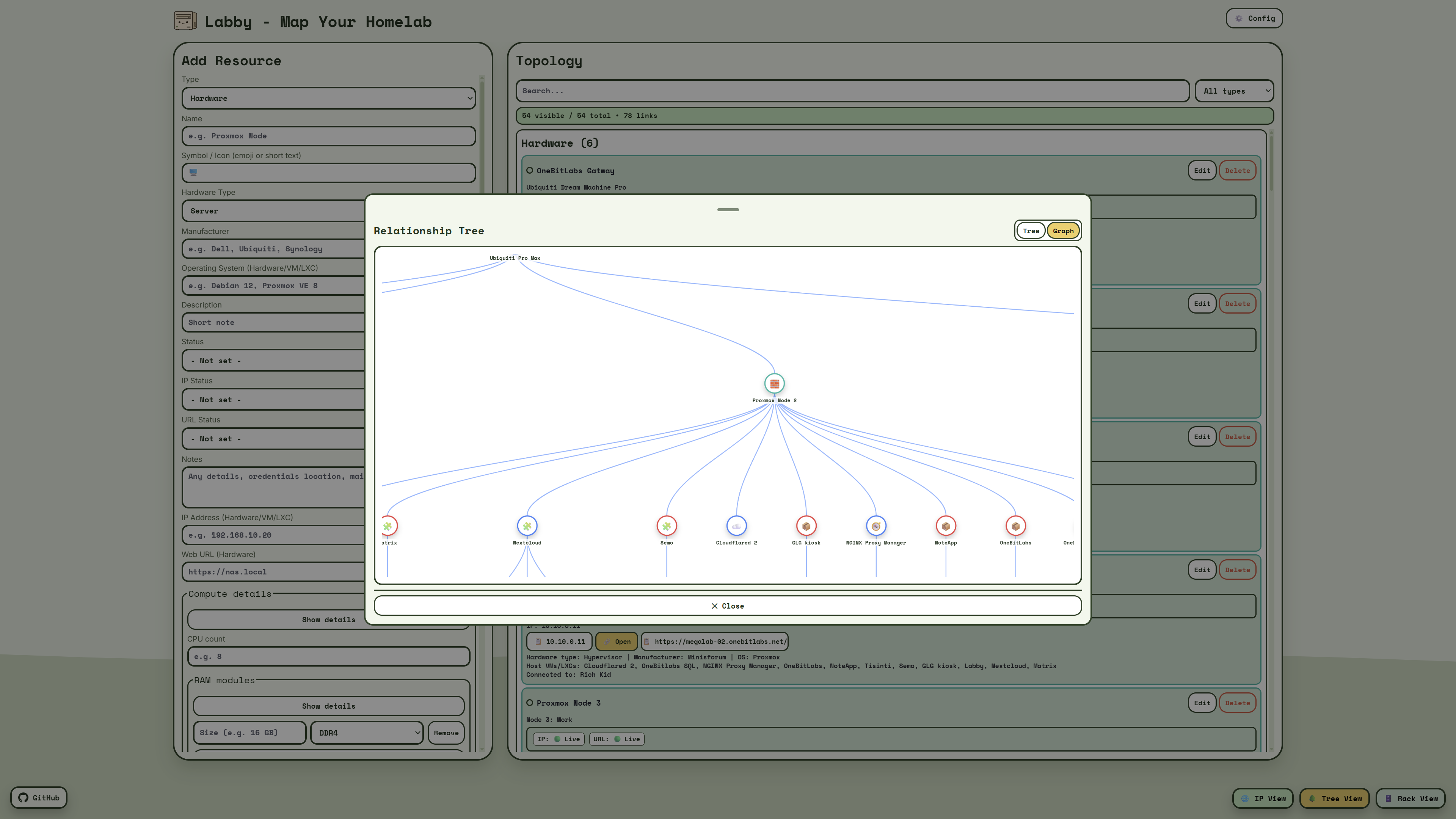This screenshot has width=1456, height=819.
Task: Delete the Proxmox Node 3 resource
Action: [1237, 703]
